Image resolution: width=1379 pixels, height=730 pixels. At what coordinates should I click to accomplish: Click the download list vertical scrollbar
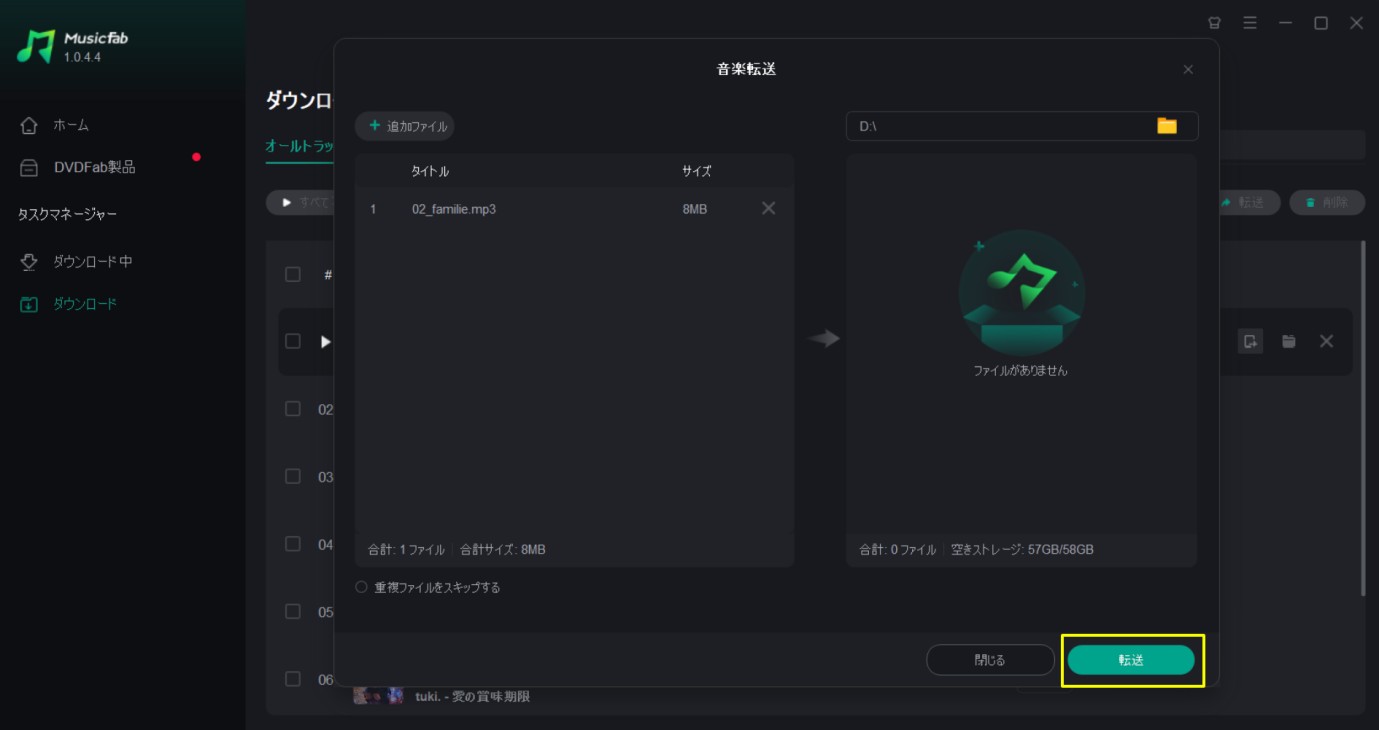click(x=1364, y=418)
